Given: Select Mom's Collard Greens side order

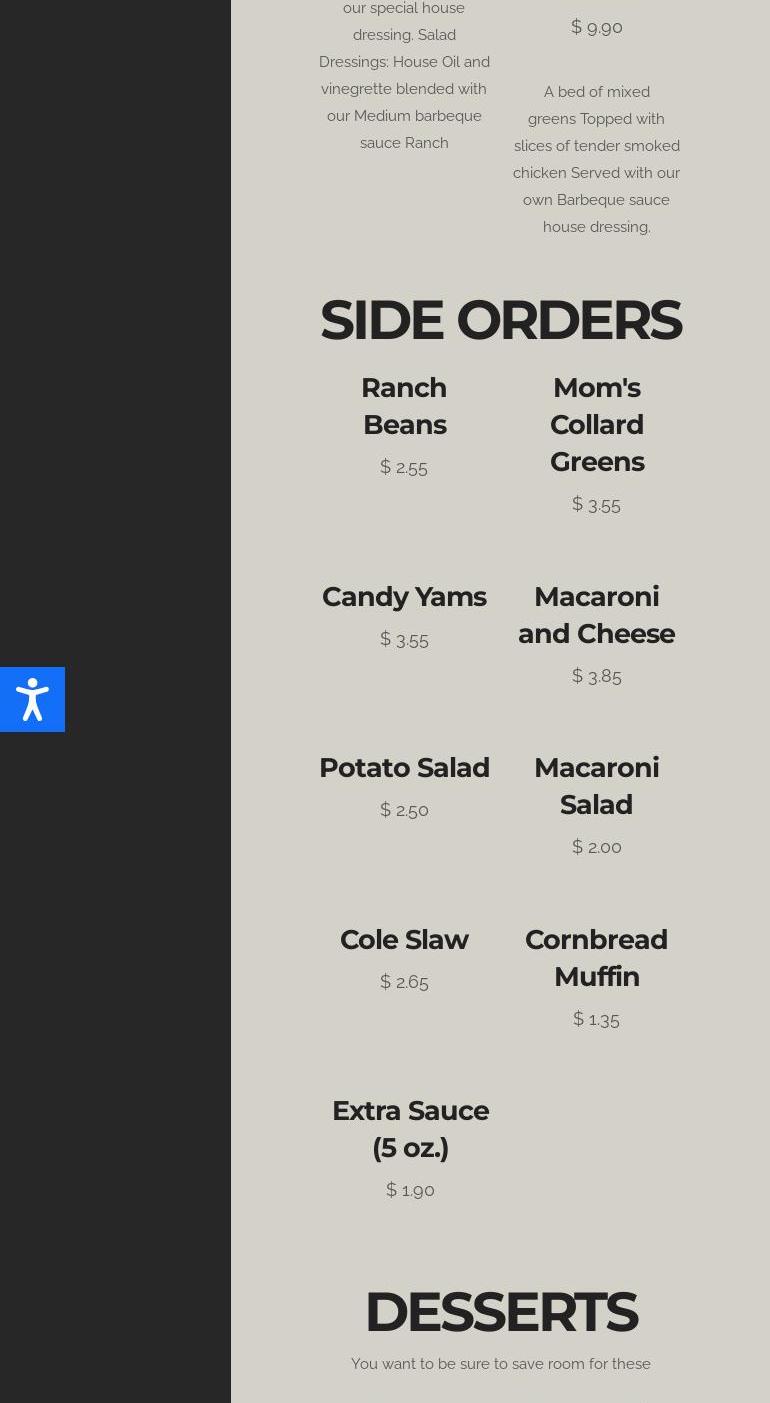Looking at the screenshot, I should [x=596, y=425].
